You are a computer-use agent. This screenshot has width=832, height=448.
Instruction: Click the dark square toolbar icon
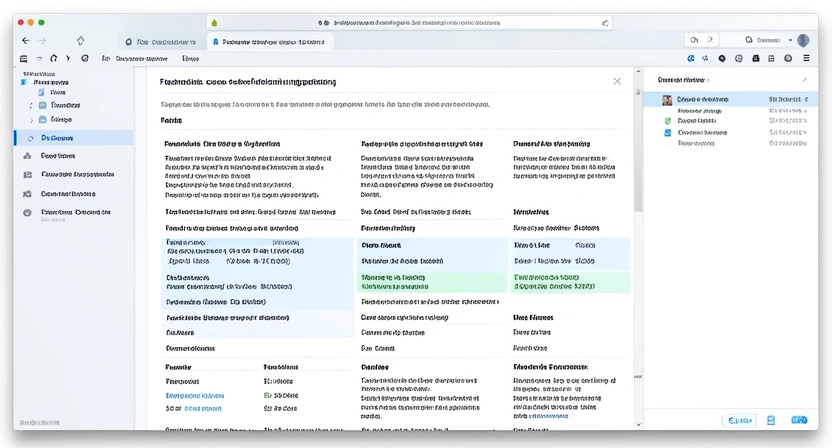756,58
